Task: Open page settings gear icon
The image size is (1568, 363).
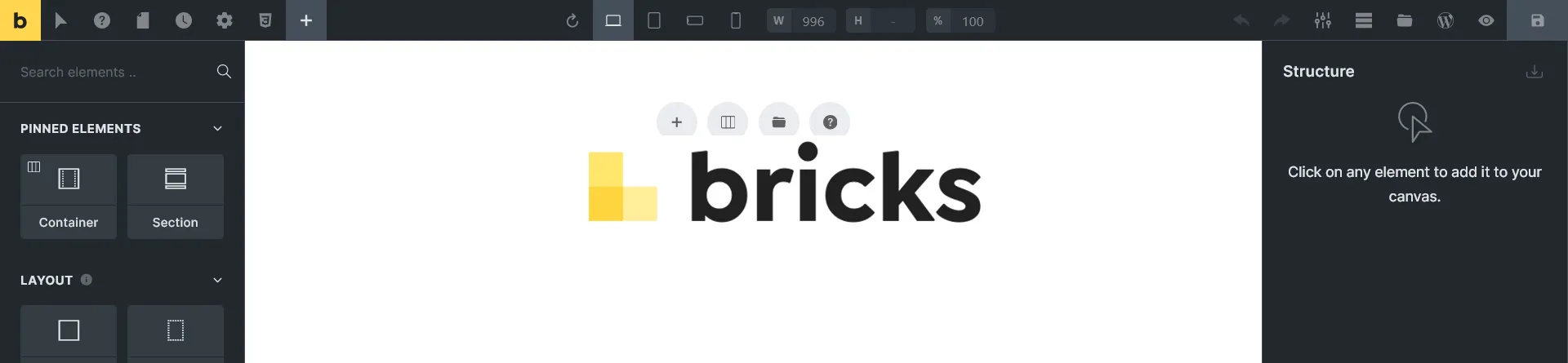Action: click(225, 20)
